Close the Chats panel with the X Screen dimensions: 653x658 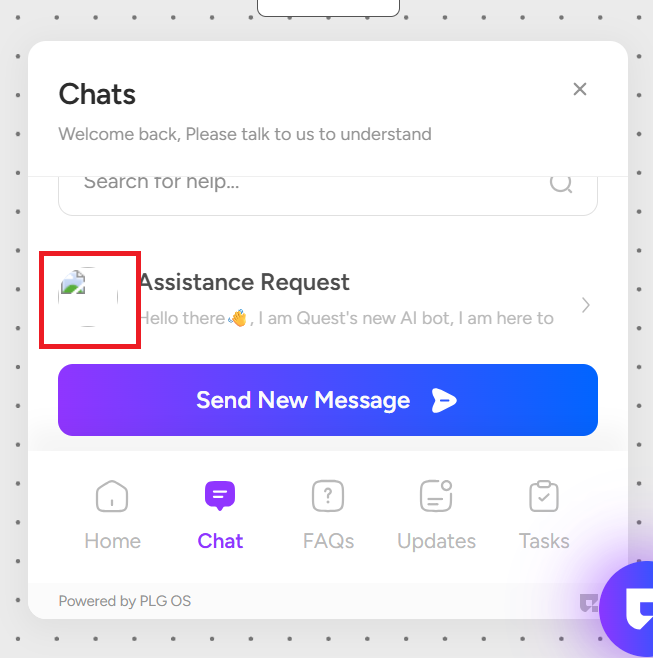click(x=580, y=89)
